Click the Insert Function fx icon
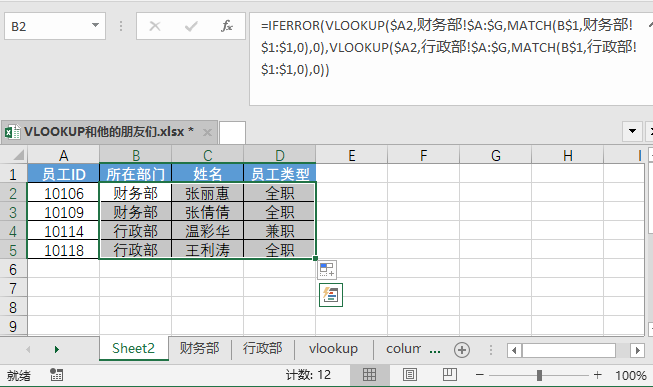Image resolution: width=653 pixels, height=387 pixels. [x=227, y=26]
